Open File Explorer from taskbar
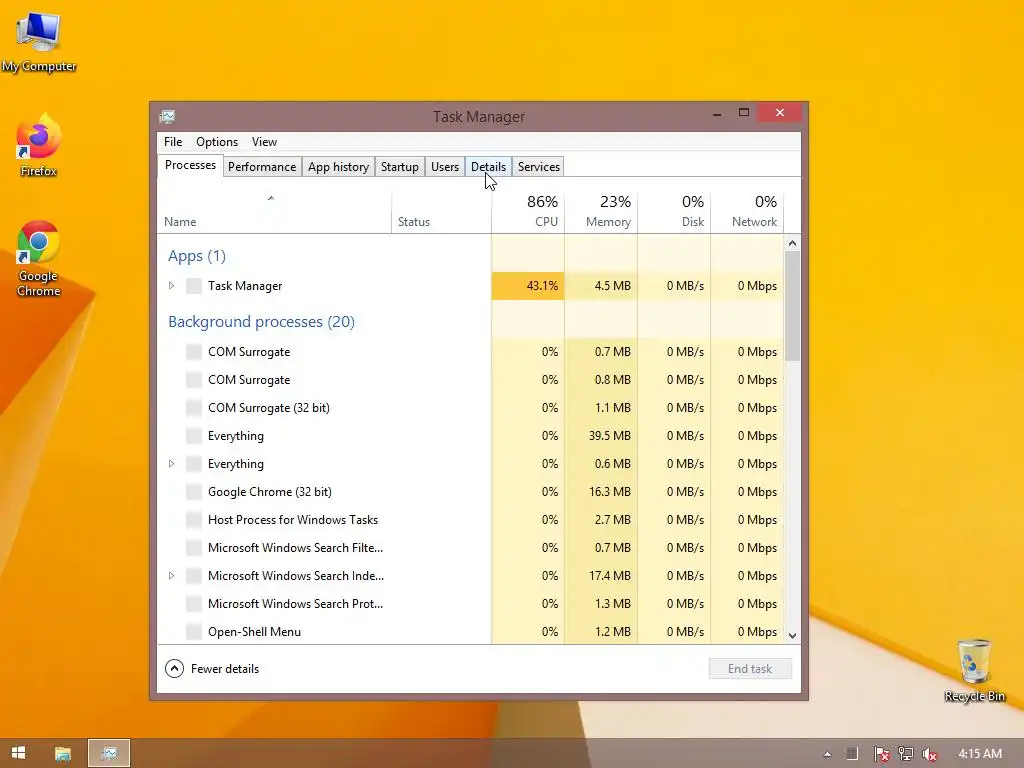Image resolution: width=1024 pixels, height=768 pixels. click(x=63, y=753)
